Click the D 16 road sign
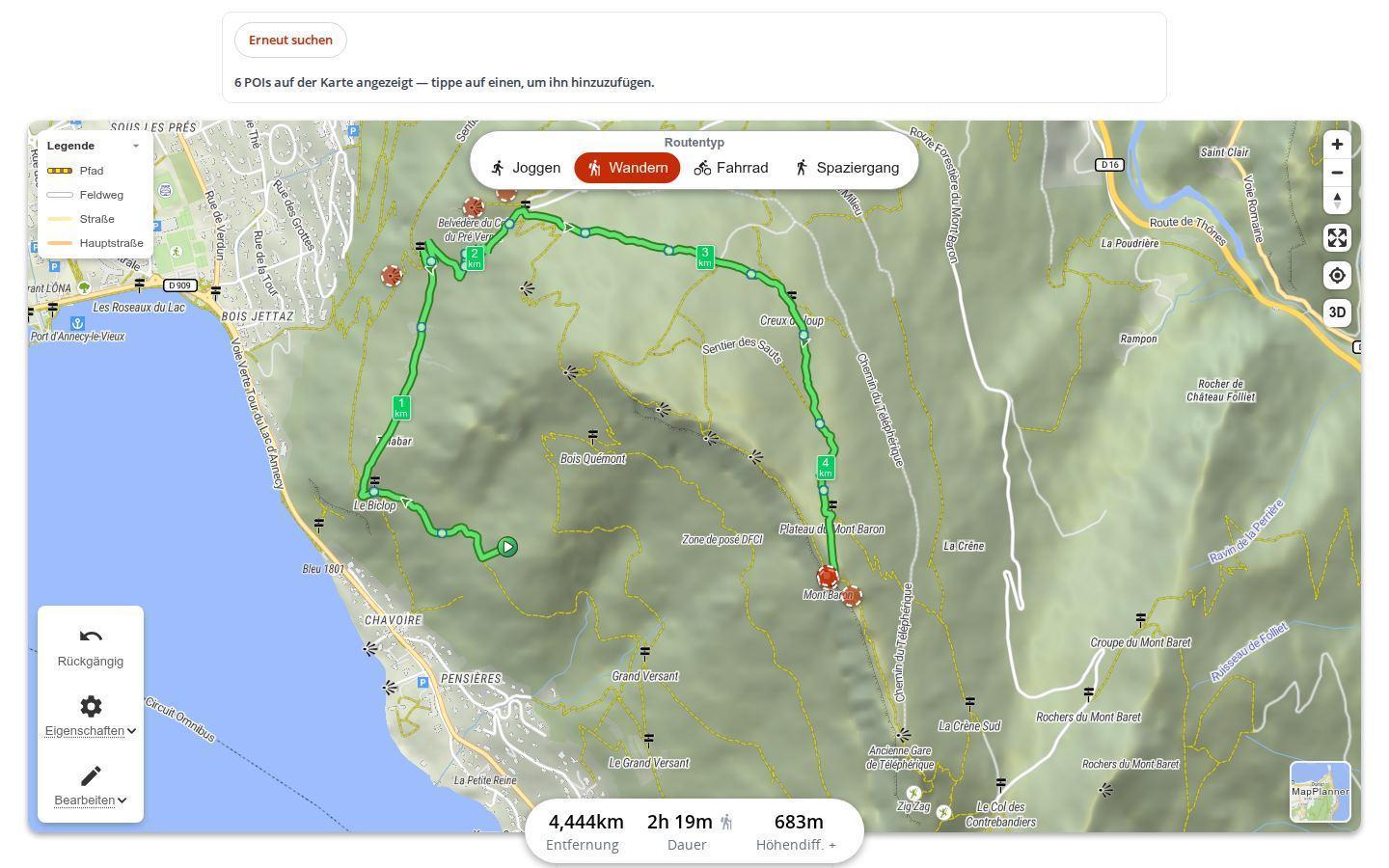The height and width of the screenshot is (868, 1389). point(1109,165)
